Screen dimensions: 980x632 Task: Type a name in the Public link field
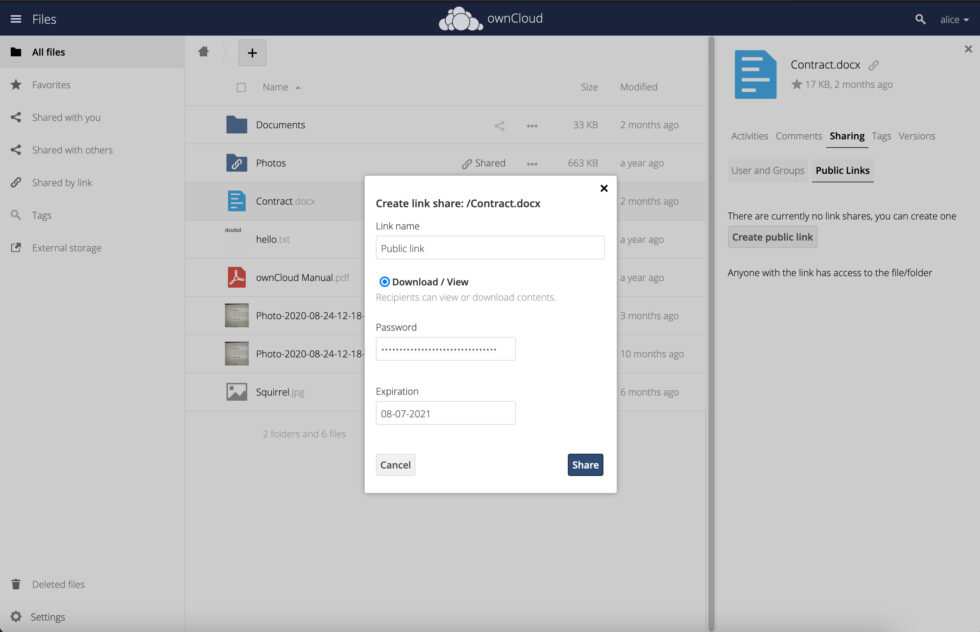489,247
